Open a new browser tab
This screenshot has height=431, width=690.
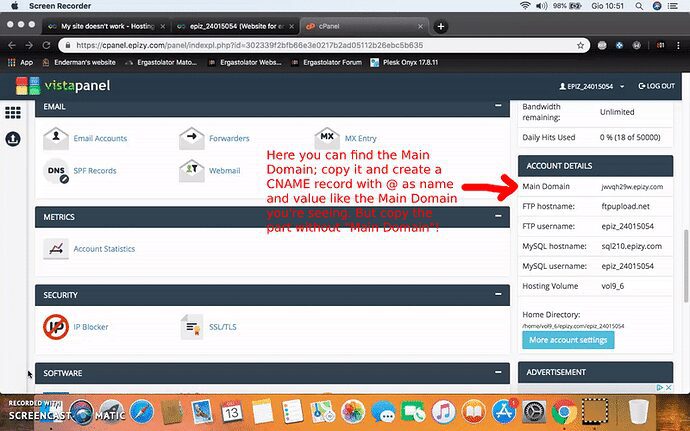tap(440, 26)
